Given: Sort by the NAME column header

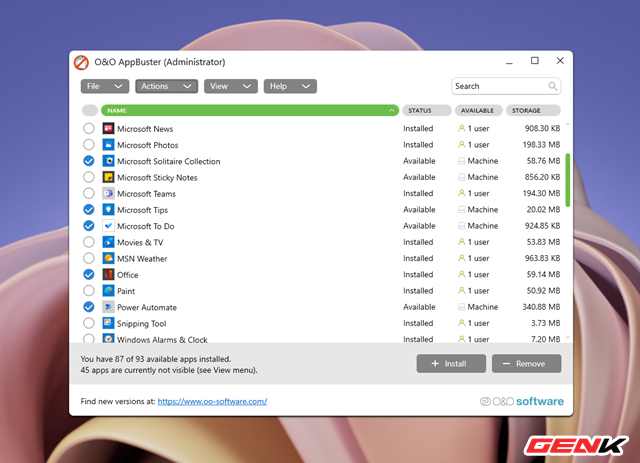Looking at the screenshot, I should 250,110.
